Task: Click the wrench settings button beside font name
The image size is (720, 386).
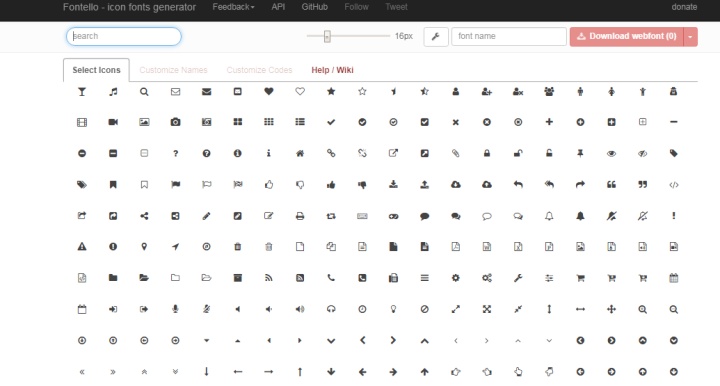Action: [x=435, y=37]
